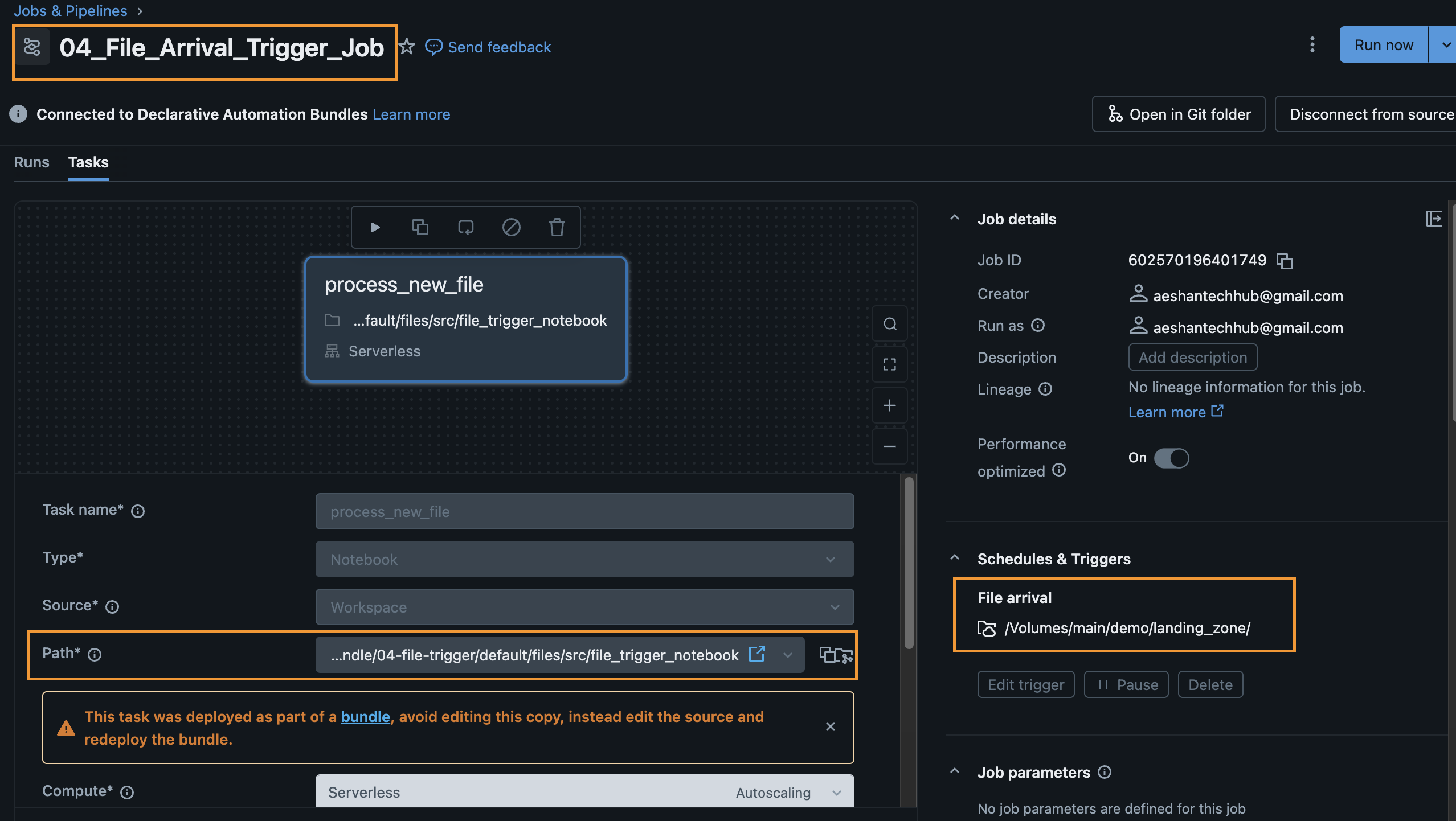Toggle Performance optimized switch off
Screen dimensions: 1456x821
click(x=1172, y=458)
